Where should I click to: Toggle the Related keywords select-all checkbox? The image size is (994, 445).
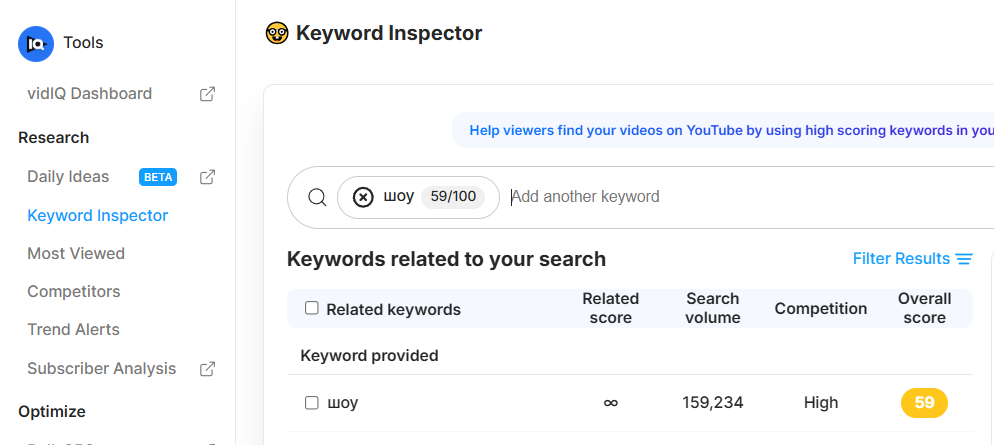point(312,308)
